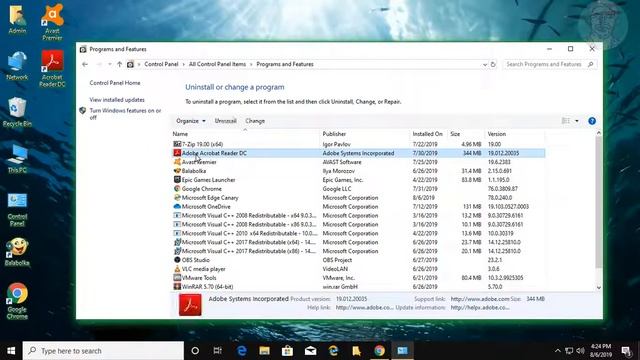
Task: Open Microsoft Store from the taskbar
Action: (x=287, y=351)
